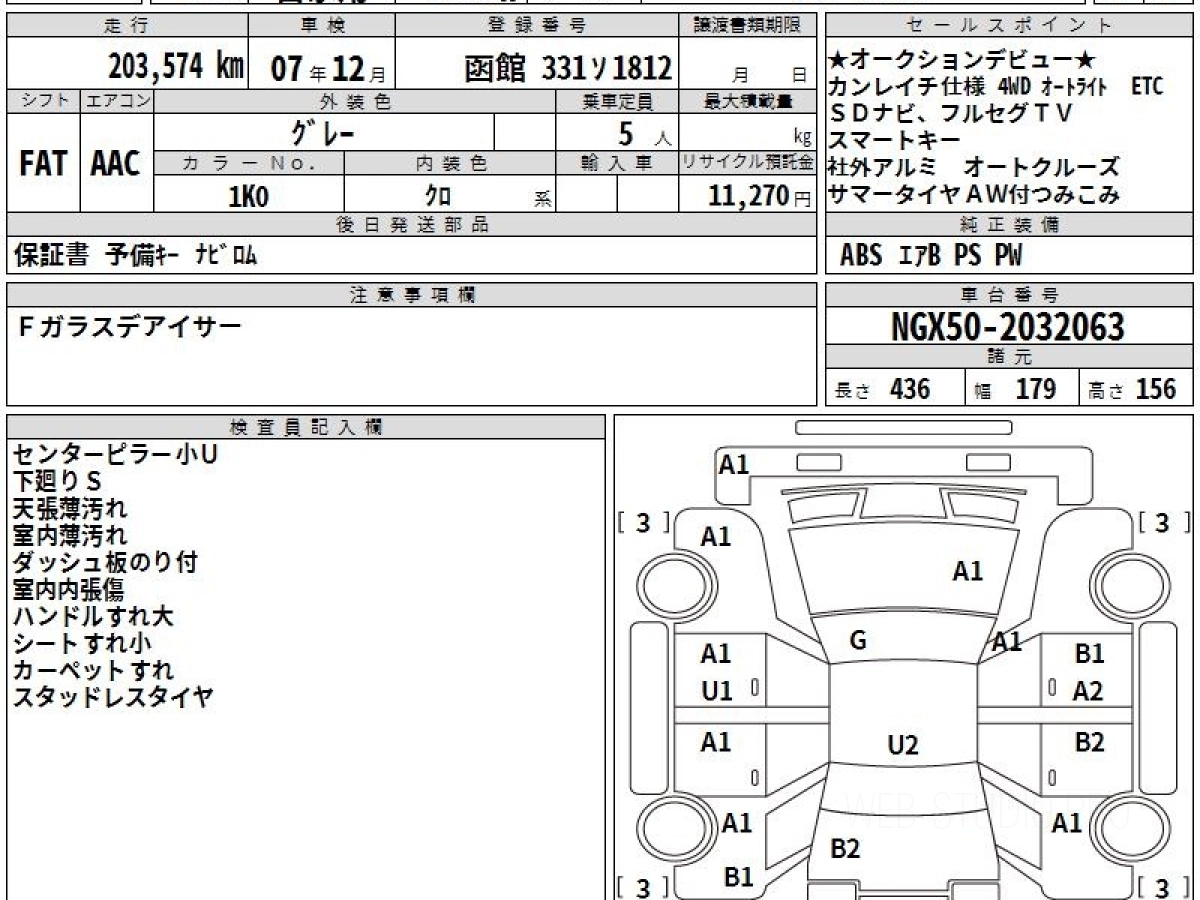Select inspector note 下廻りS
The height and width of the screenshot is (900, 1200).
click(58, 481)
